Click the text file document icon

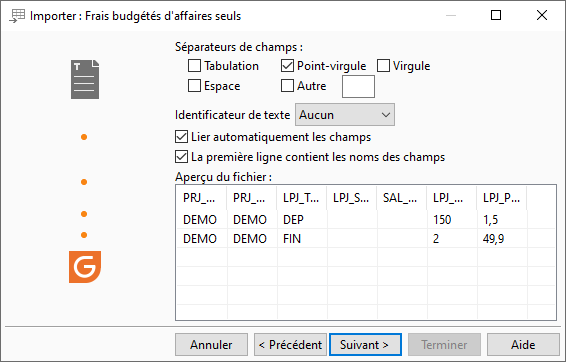point(85,79)
